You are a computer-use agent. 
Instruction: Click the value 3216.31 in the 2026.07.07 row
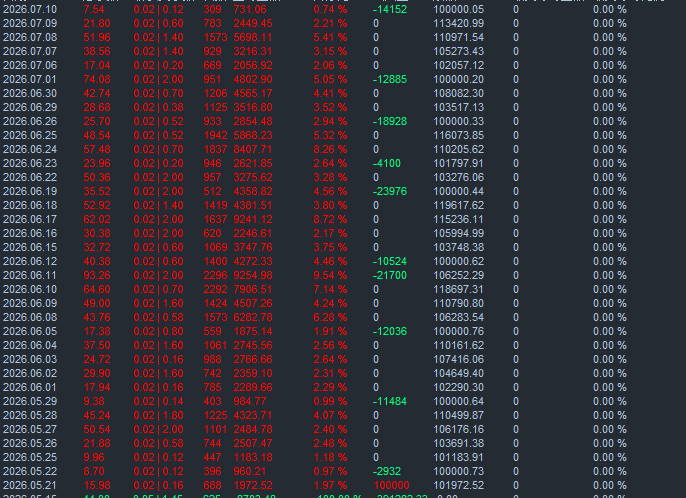[252, 51]
